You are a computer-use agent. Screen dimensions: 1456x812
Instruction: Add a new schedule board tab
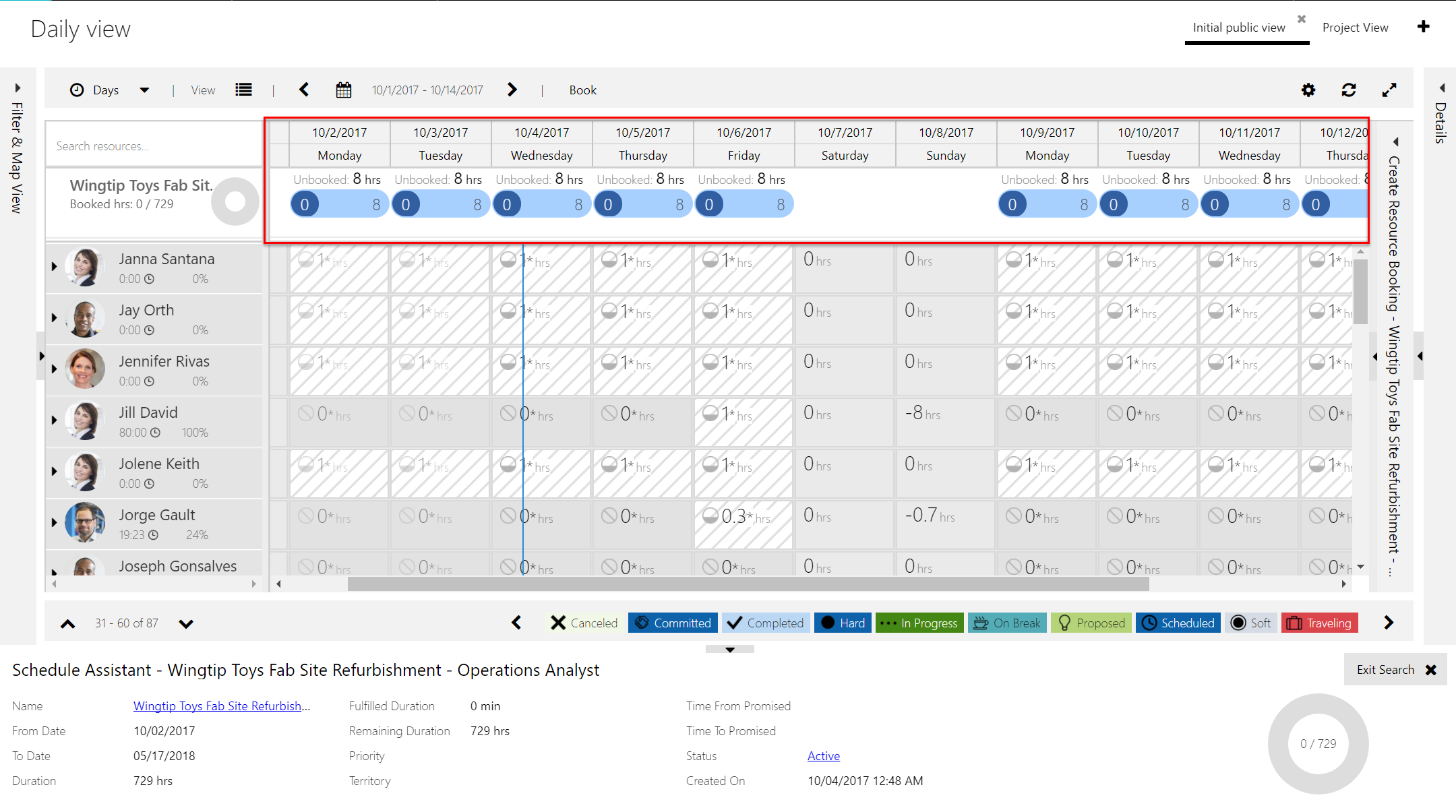coord(1423,27)
